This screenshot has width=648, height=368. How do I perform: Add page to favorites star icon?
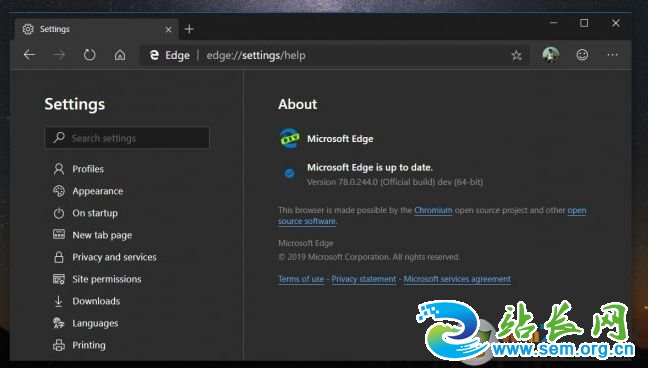pyautogui.click(x=516, y=55)
